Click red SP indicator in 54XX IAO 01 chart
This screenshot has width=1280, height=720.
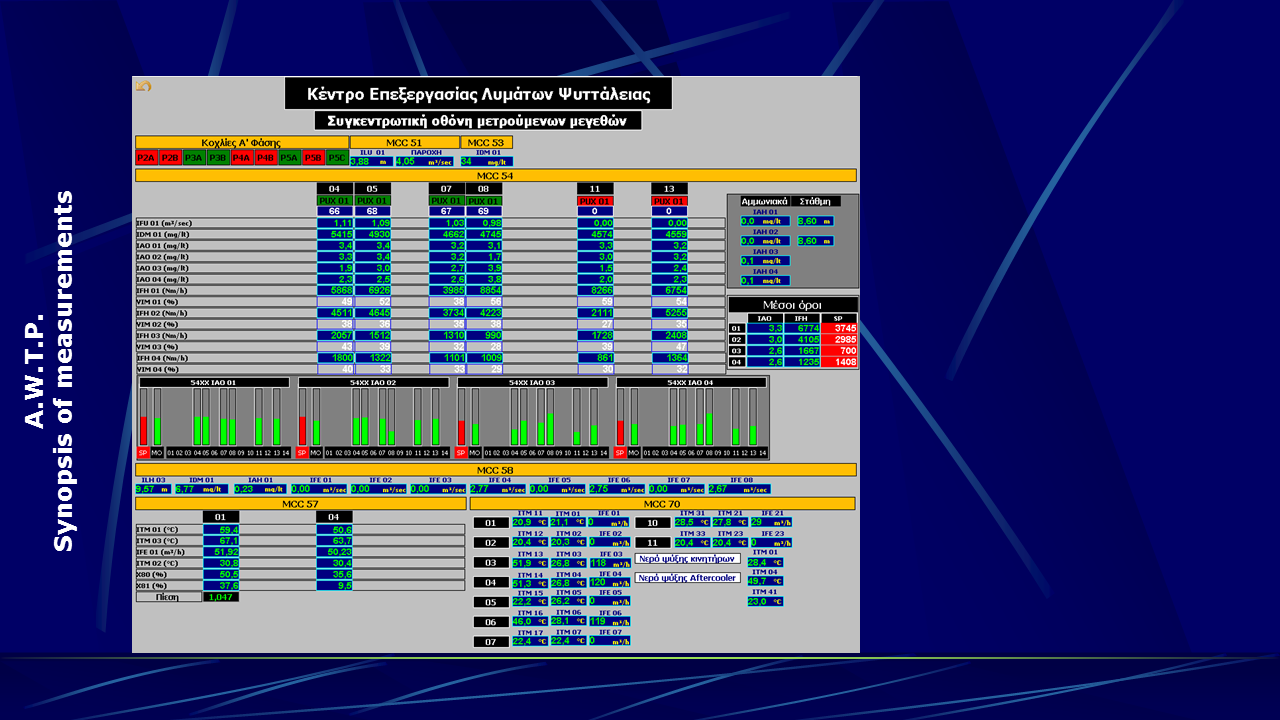(143, 453)
